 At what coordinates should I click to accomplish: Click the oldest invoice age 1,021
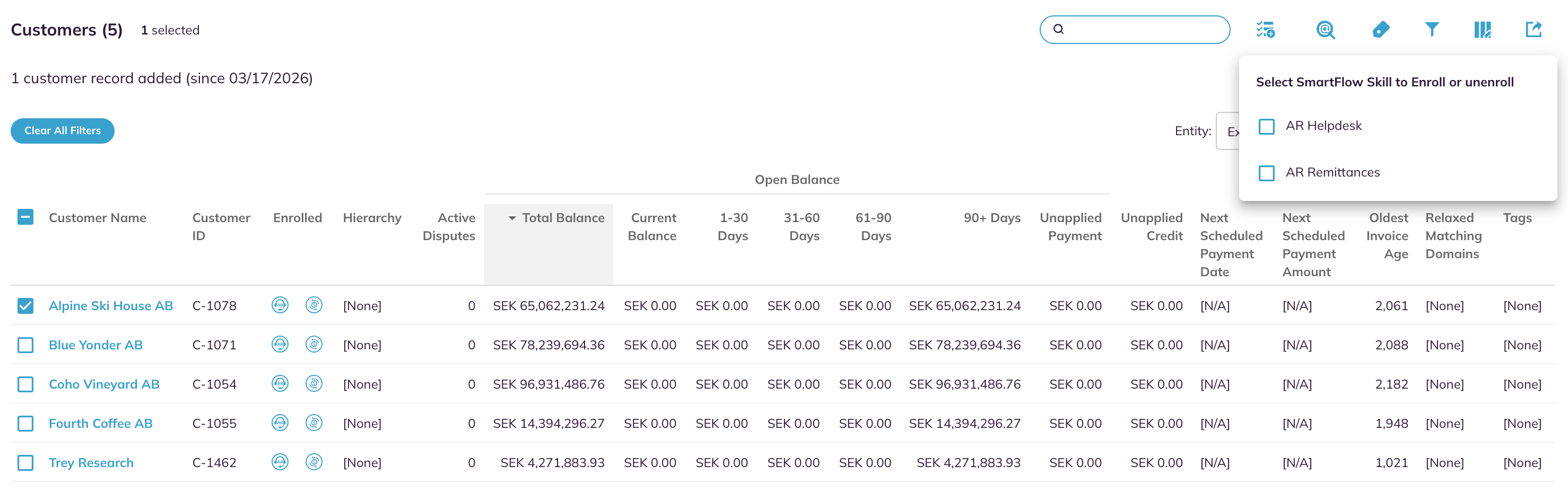point(1391,463)
